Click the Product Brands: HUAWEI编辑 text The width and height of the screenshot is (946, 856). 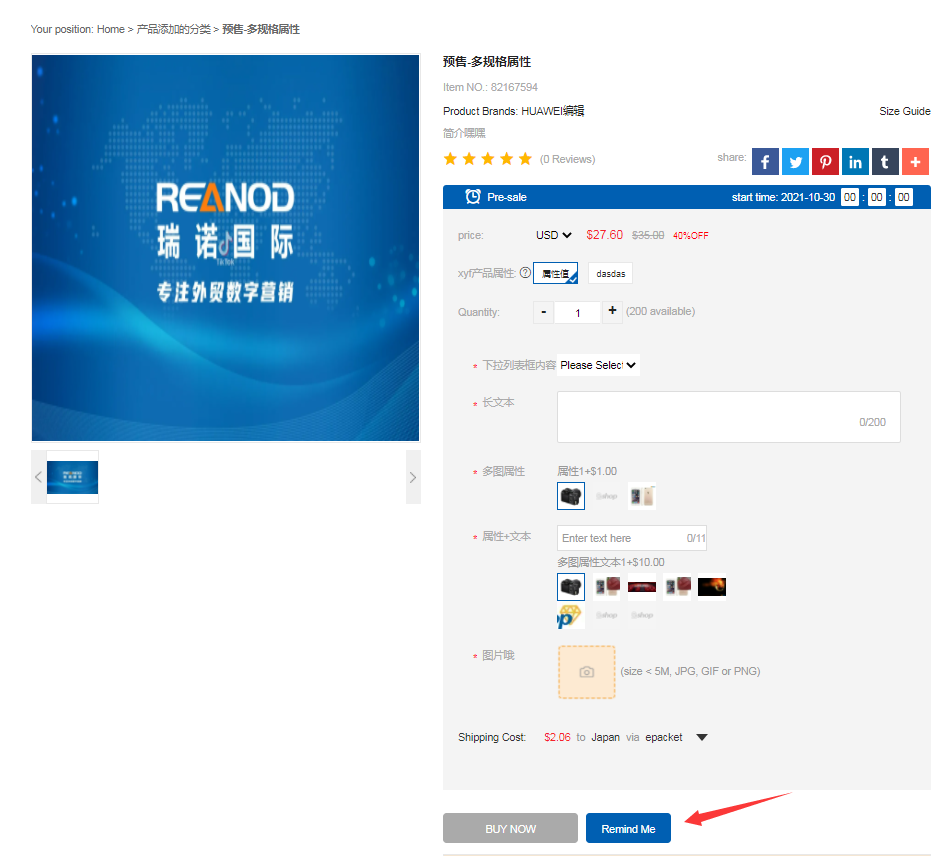tap(513, 111)
